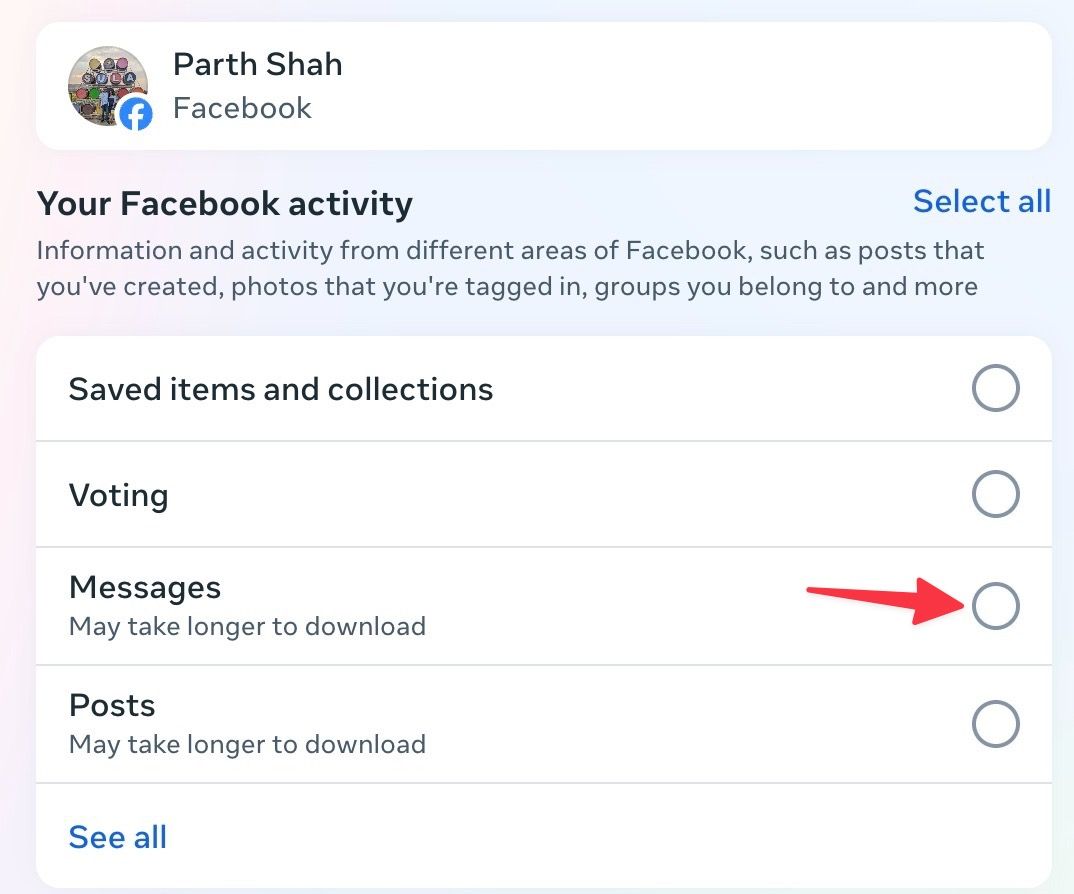1074x894 pixels.
Task: Click the Facebook account name text
Action: pos(242,108)
